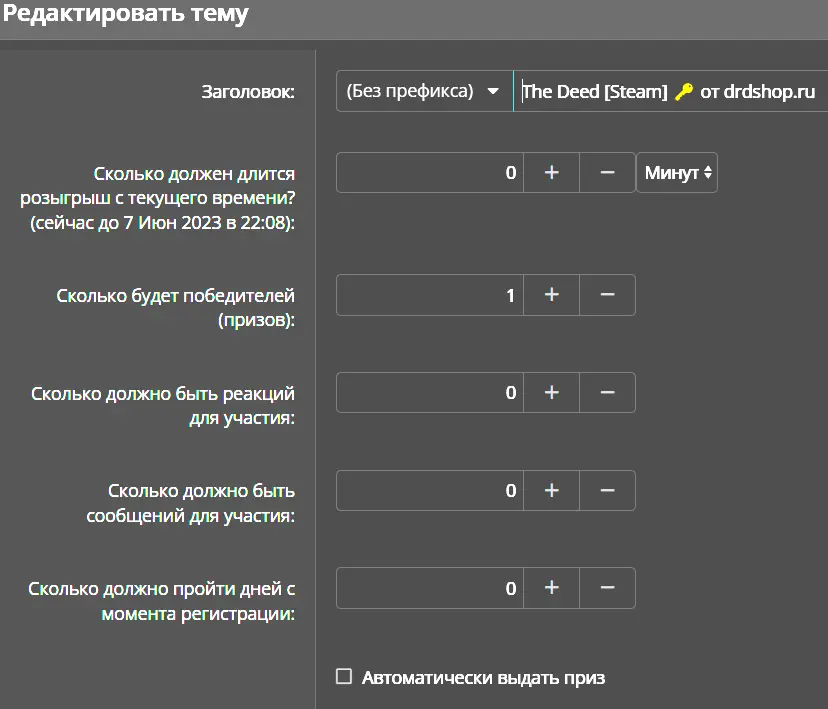Click the required reactions number field
Viewport: 828px width, 709px height.
click(430, 393)
